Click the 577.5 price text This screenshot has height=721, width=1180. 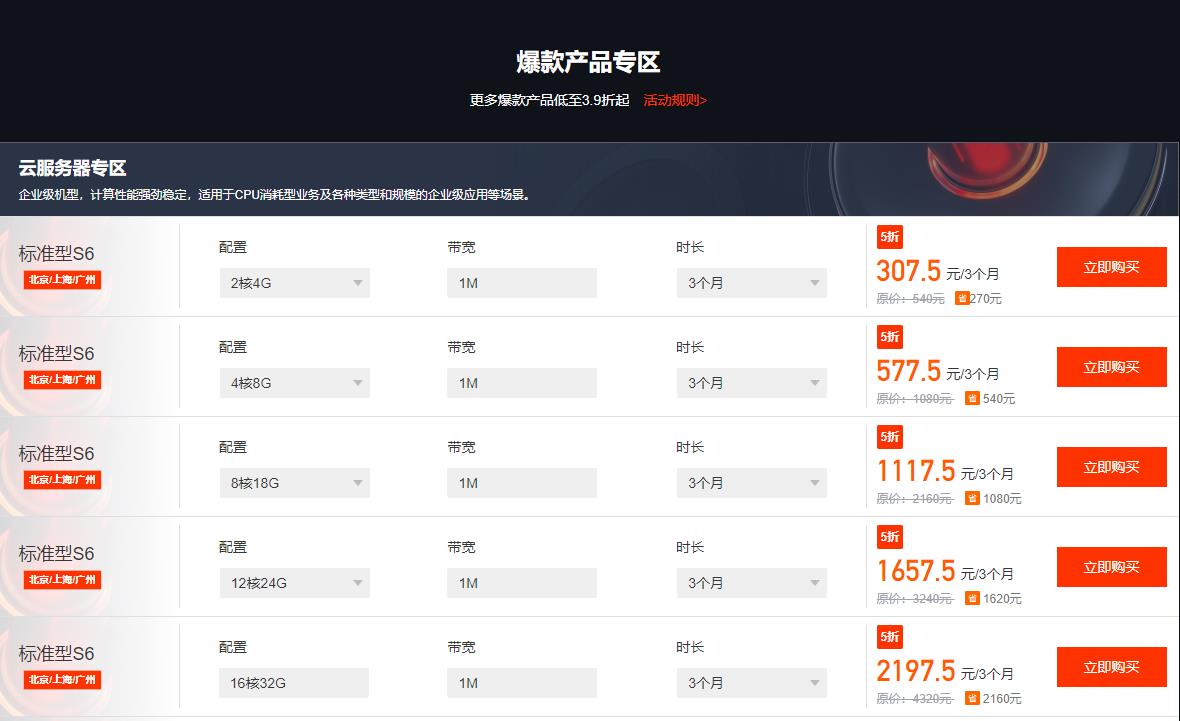[908, 371]
